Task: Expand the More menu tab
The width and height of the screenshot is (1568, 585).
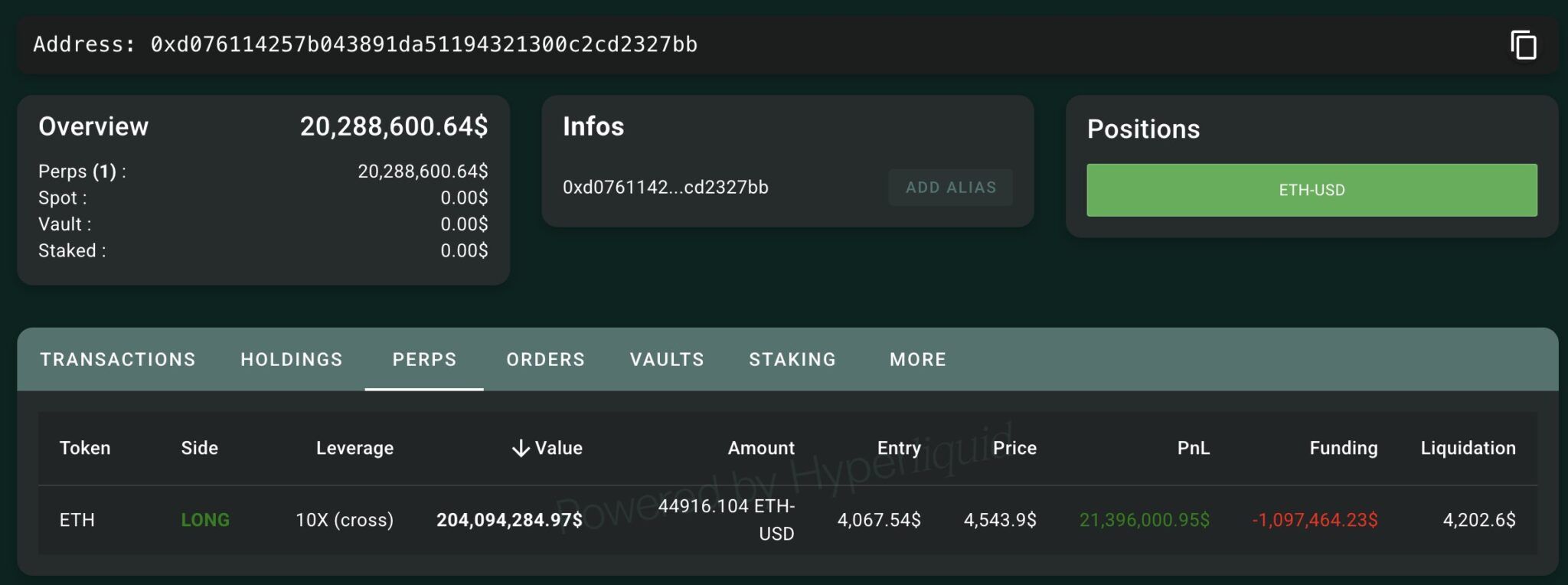Action: click(917, 360)
